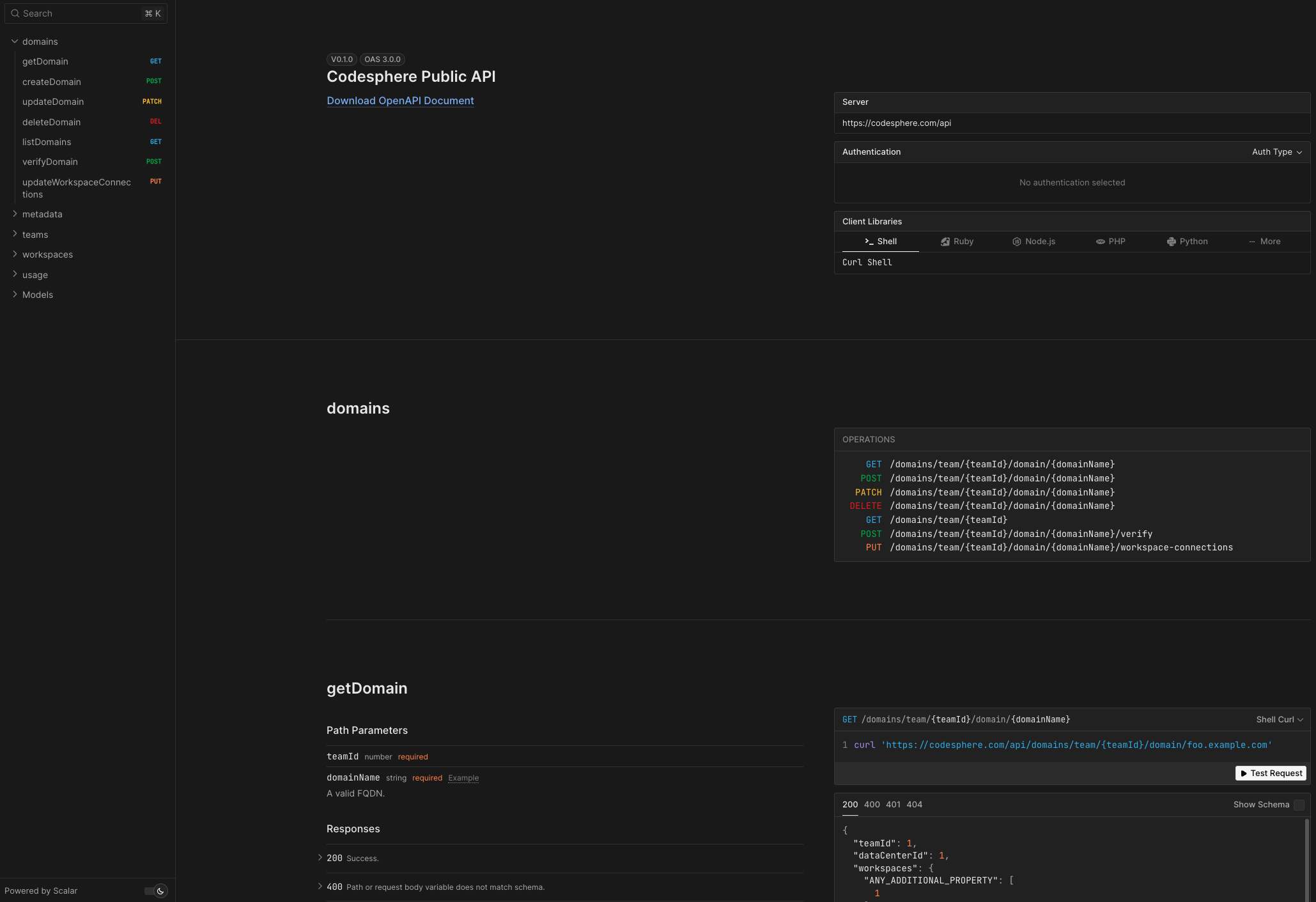Select the Node.js client library icon
The height and width of the screenshot is (902, 1316).
[1016, 242]
